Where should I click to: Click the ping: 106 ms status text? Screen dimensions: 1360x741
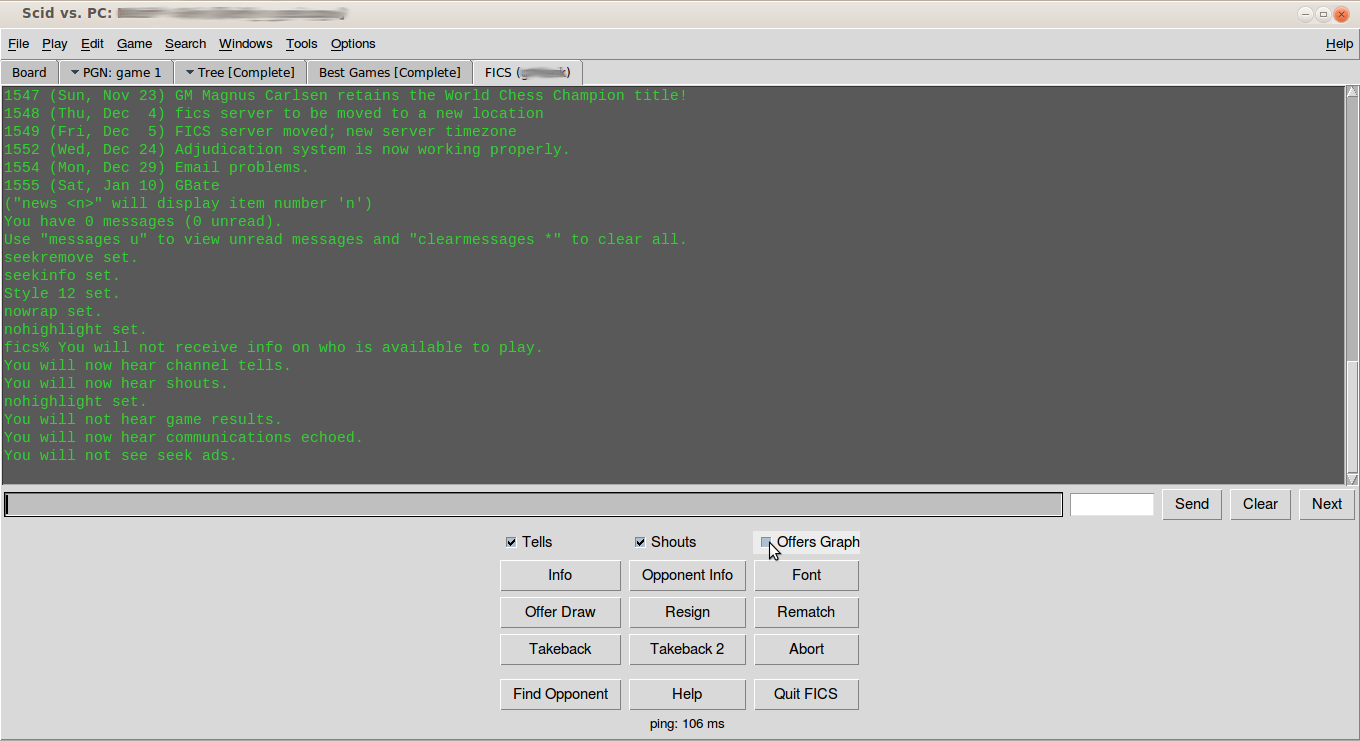click(687, 723)
